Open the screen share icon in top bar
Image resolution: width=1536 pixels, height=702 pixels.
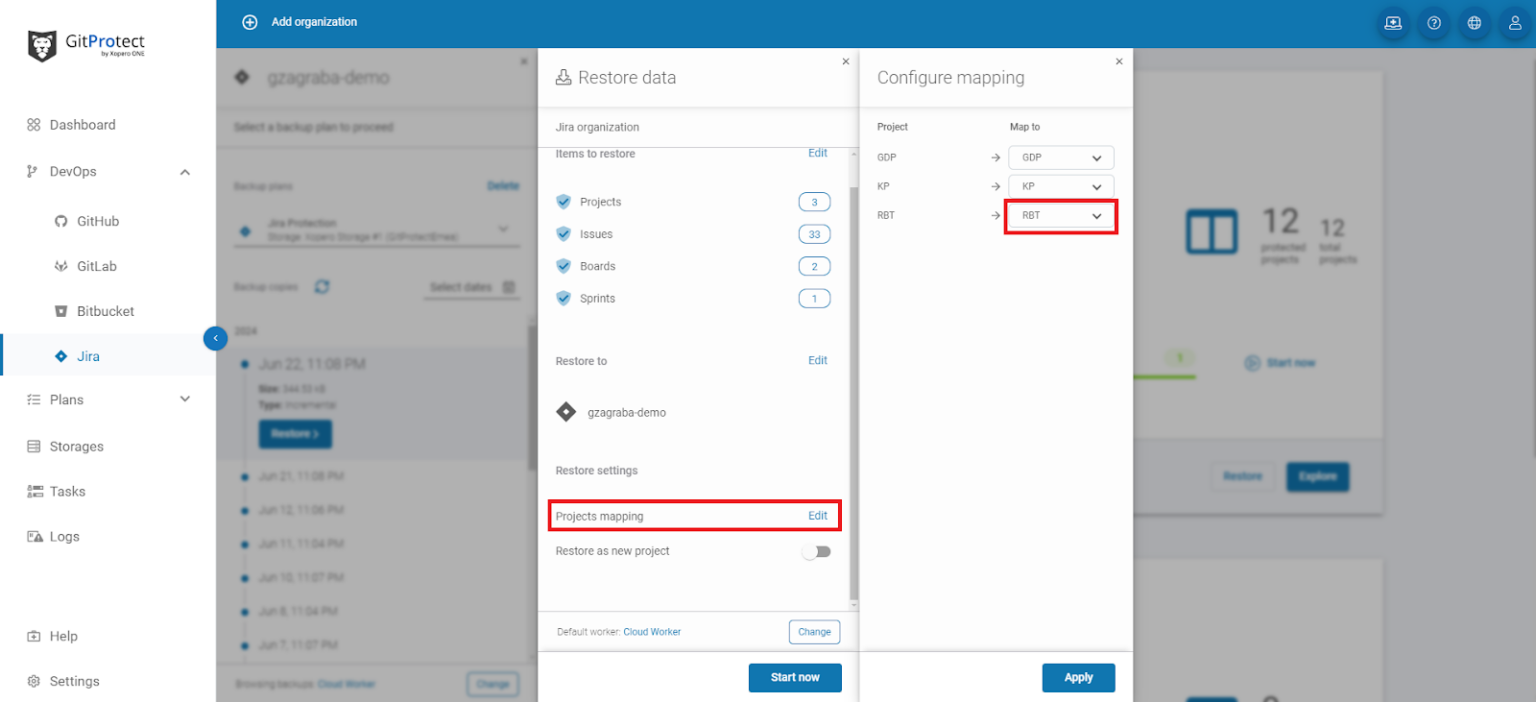click(1393, 23)
